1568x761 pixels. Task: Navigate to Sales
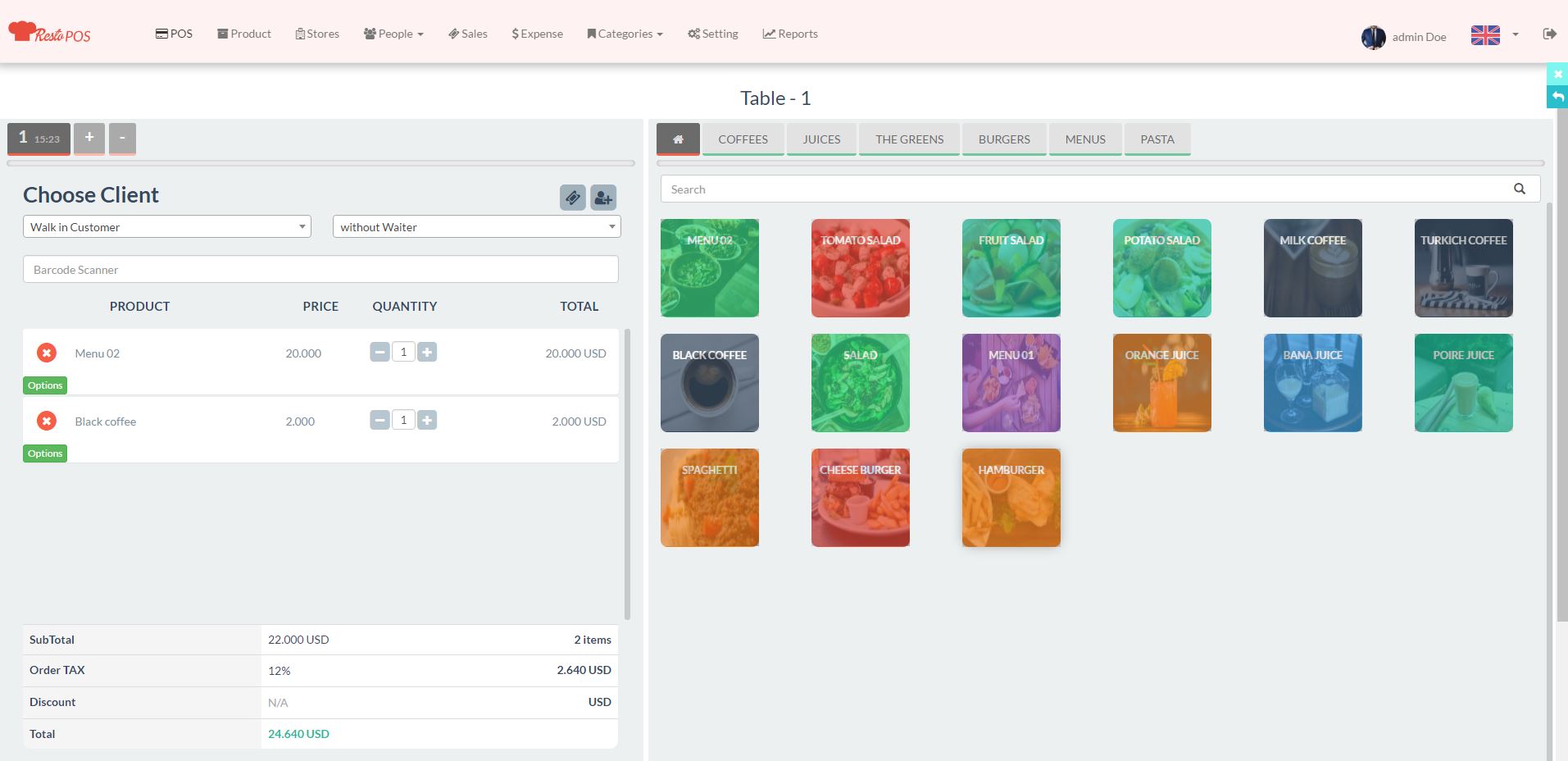pos(468,34)
